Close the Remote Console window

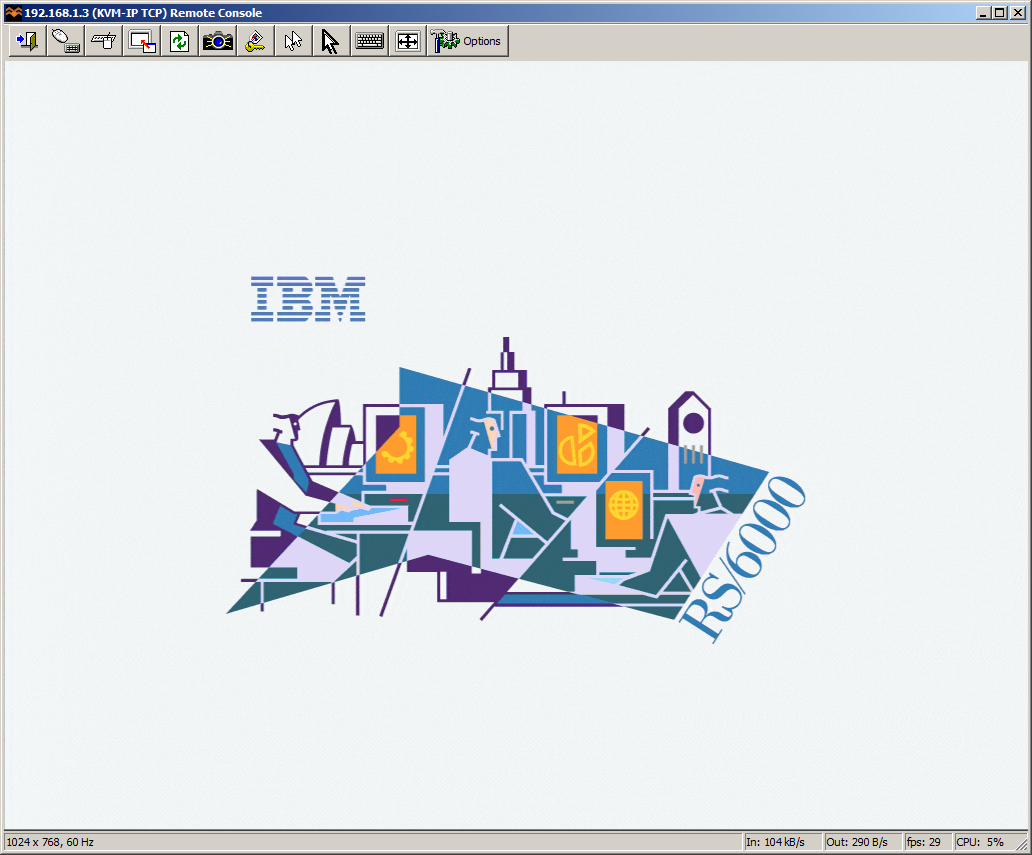click(x=1018, y=13)
